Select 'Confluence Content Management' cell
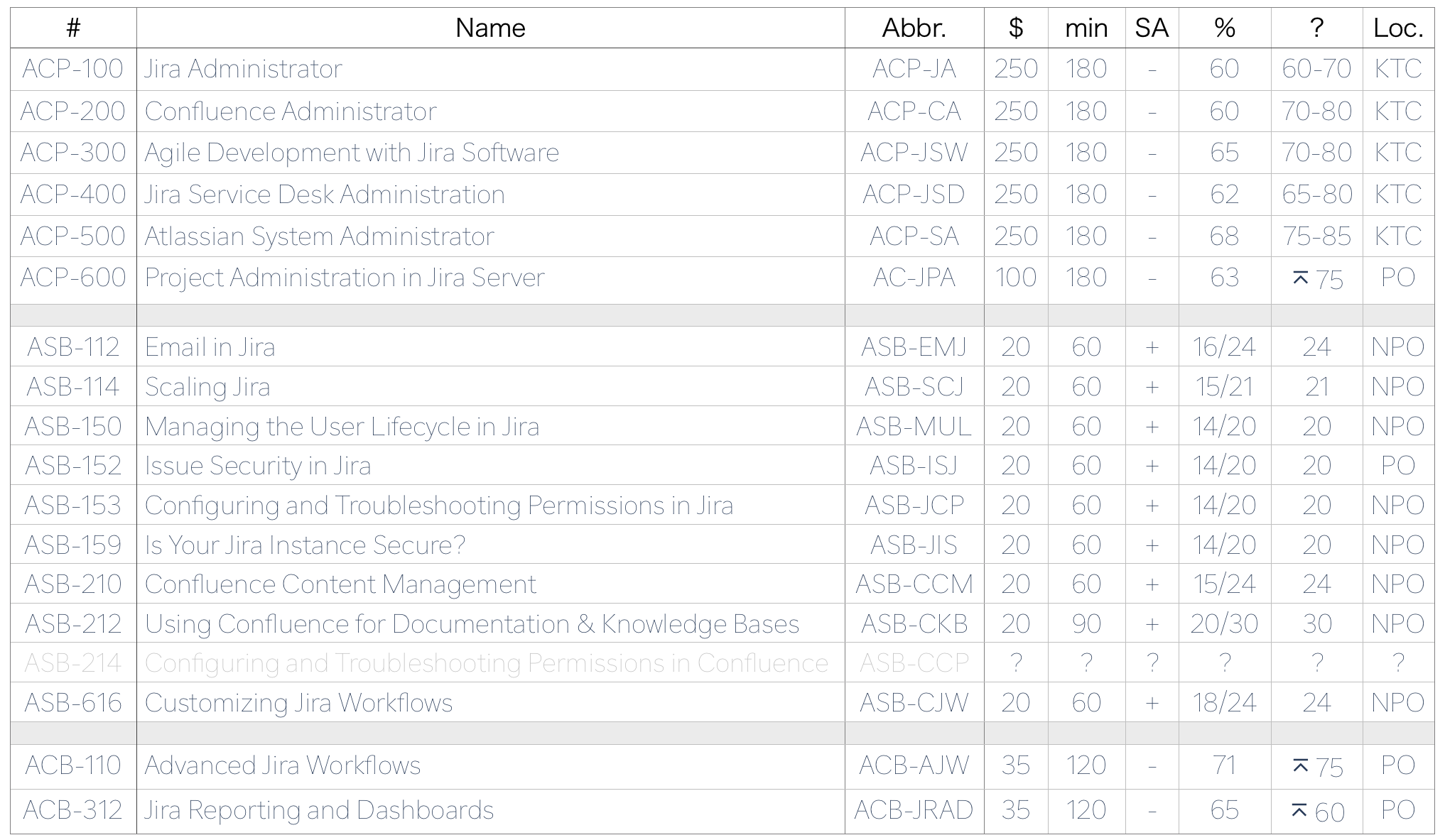Viewport: 1445px width, 840px height. tap(490, 584)
